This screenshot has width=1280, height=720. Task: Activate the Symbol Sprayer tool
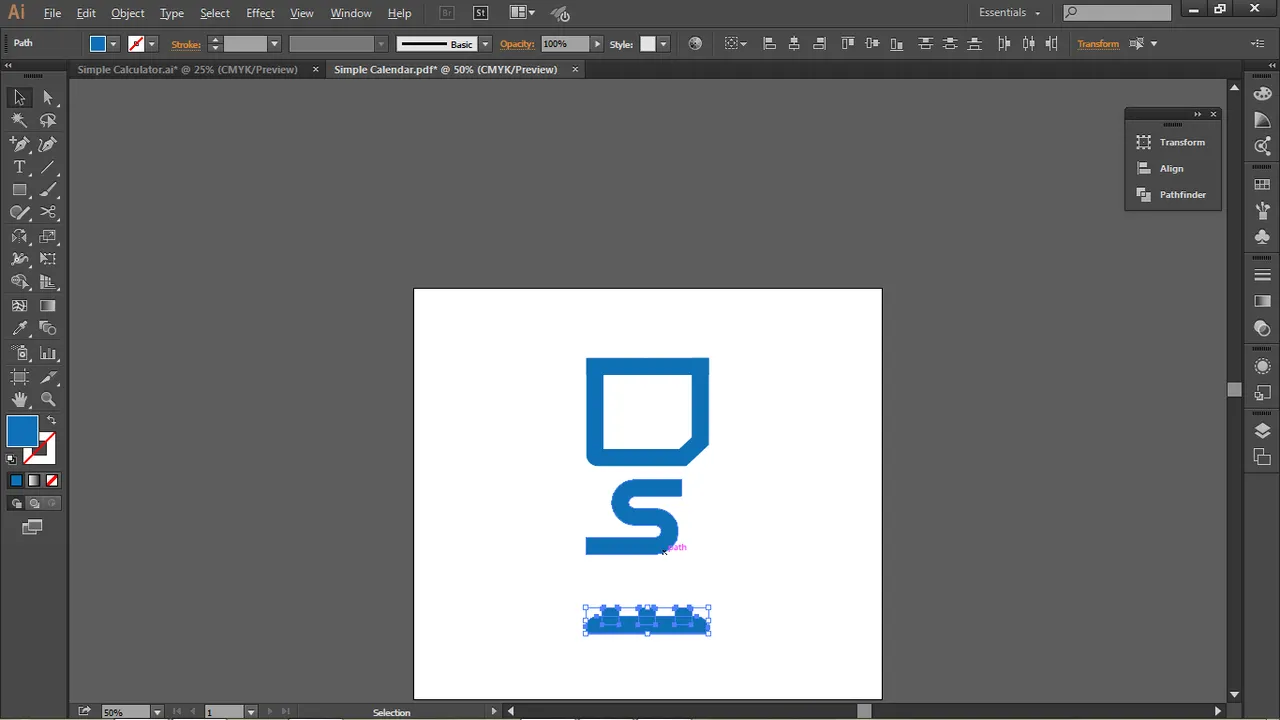[20, 353]
